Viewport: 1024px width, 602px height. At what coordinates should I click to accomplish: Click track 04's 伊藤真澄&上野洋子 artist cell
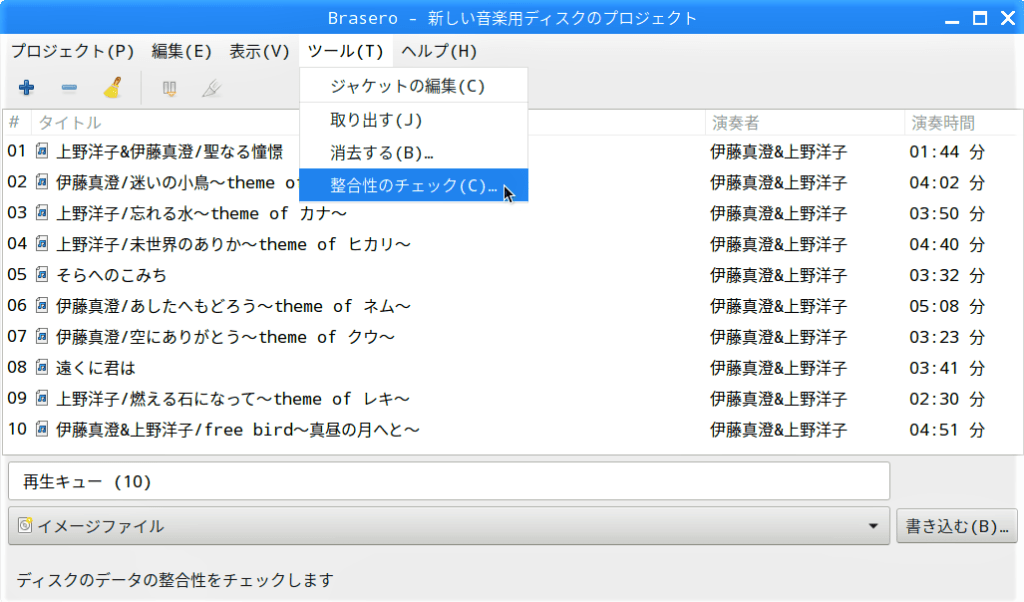pyautogui.click(x=778, y=244)
